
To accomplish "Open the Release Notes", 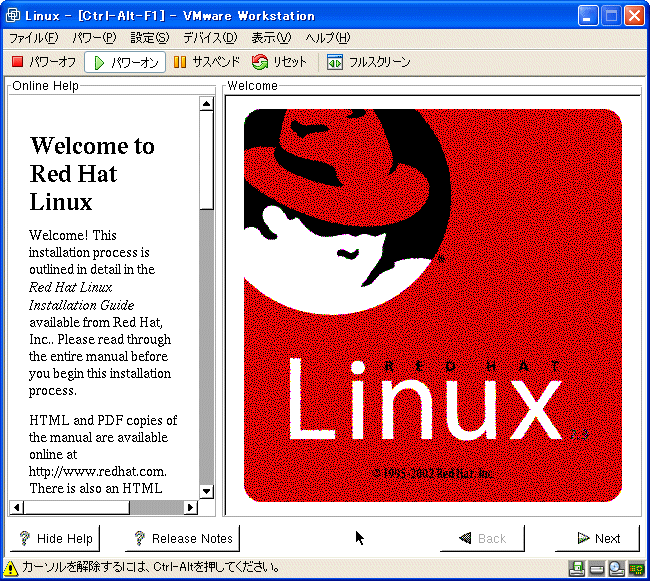I will tap(182, 538).
